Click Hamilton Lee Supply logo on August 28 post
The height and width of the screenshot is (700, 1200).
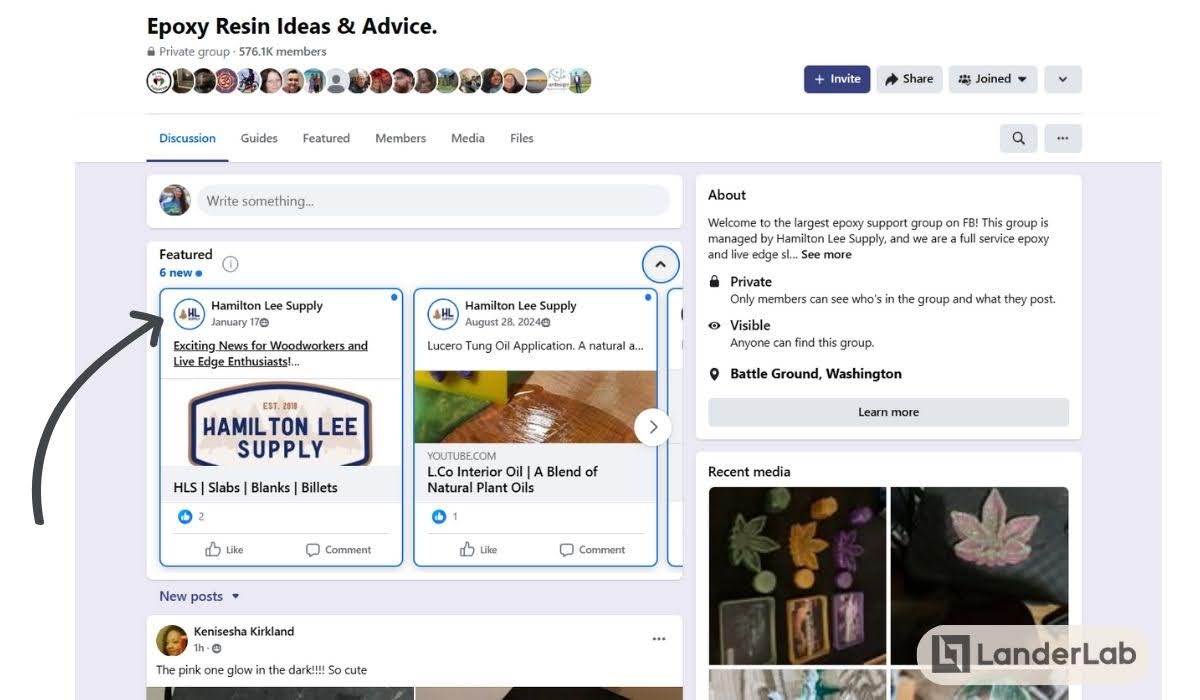point(443,314)
